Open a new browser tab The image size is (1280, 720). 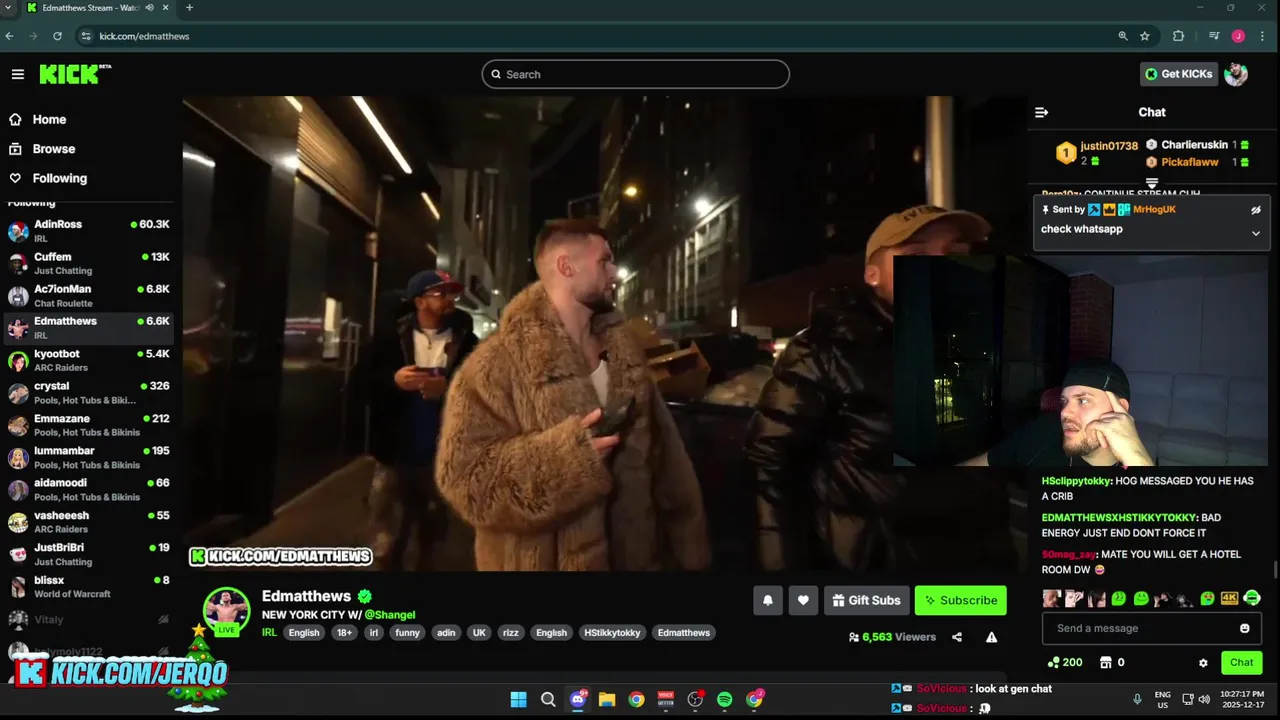point(189,8)
